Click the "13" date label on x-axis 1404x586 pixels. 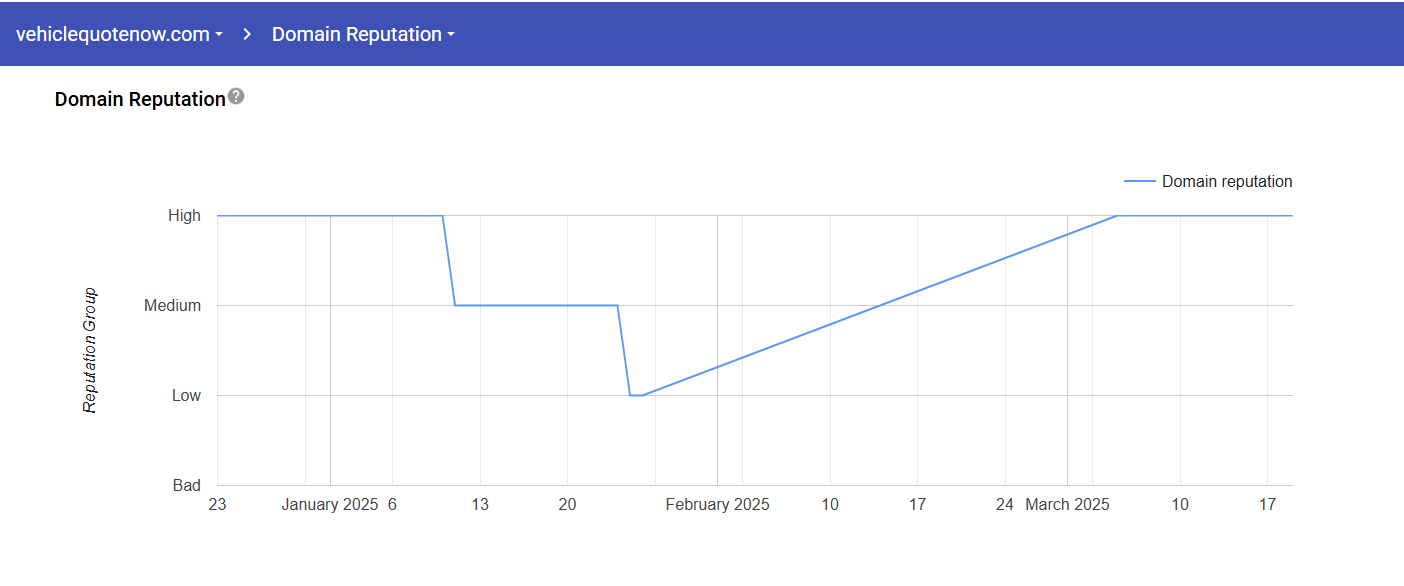click(x=480, y=505)
